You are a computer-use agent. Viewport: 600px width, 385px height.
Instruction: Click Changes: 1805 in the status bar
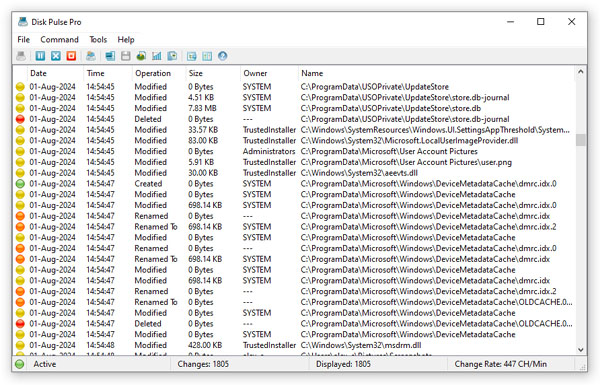[203, 364]
